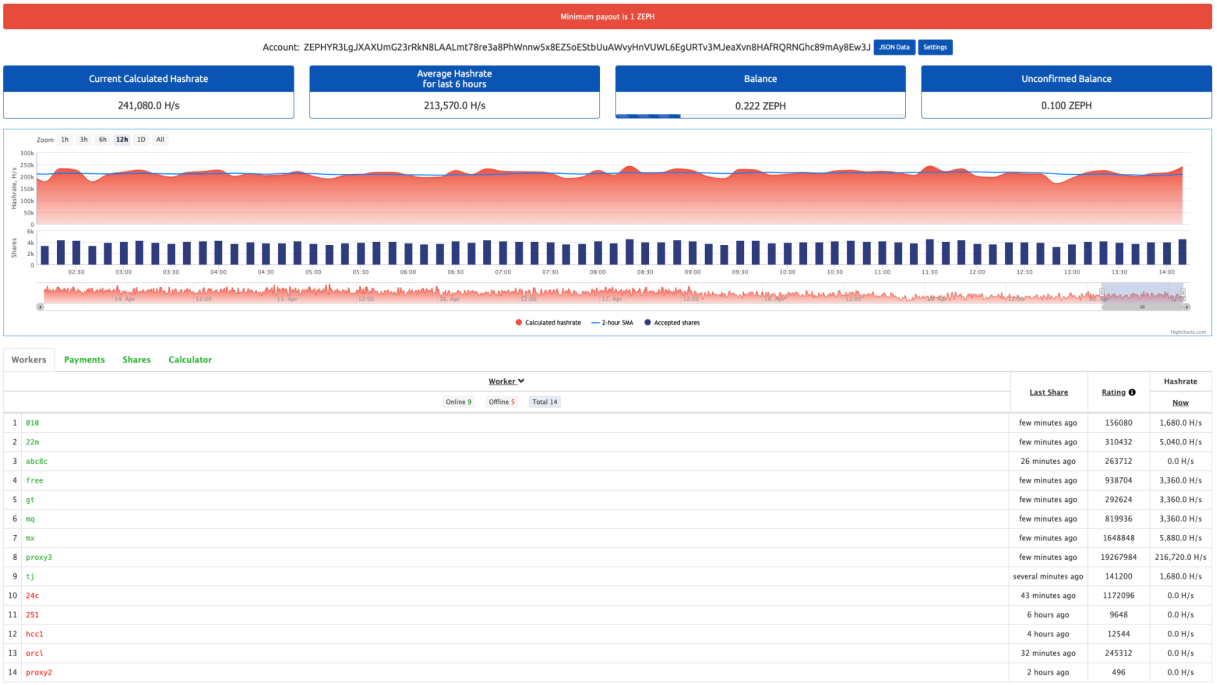Click the highlighted navigator range window
Viewport: 1217px width, 685px height.
1142,293
